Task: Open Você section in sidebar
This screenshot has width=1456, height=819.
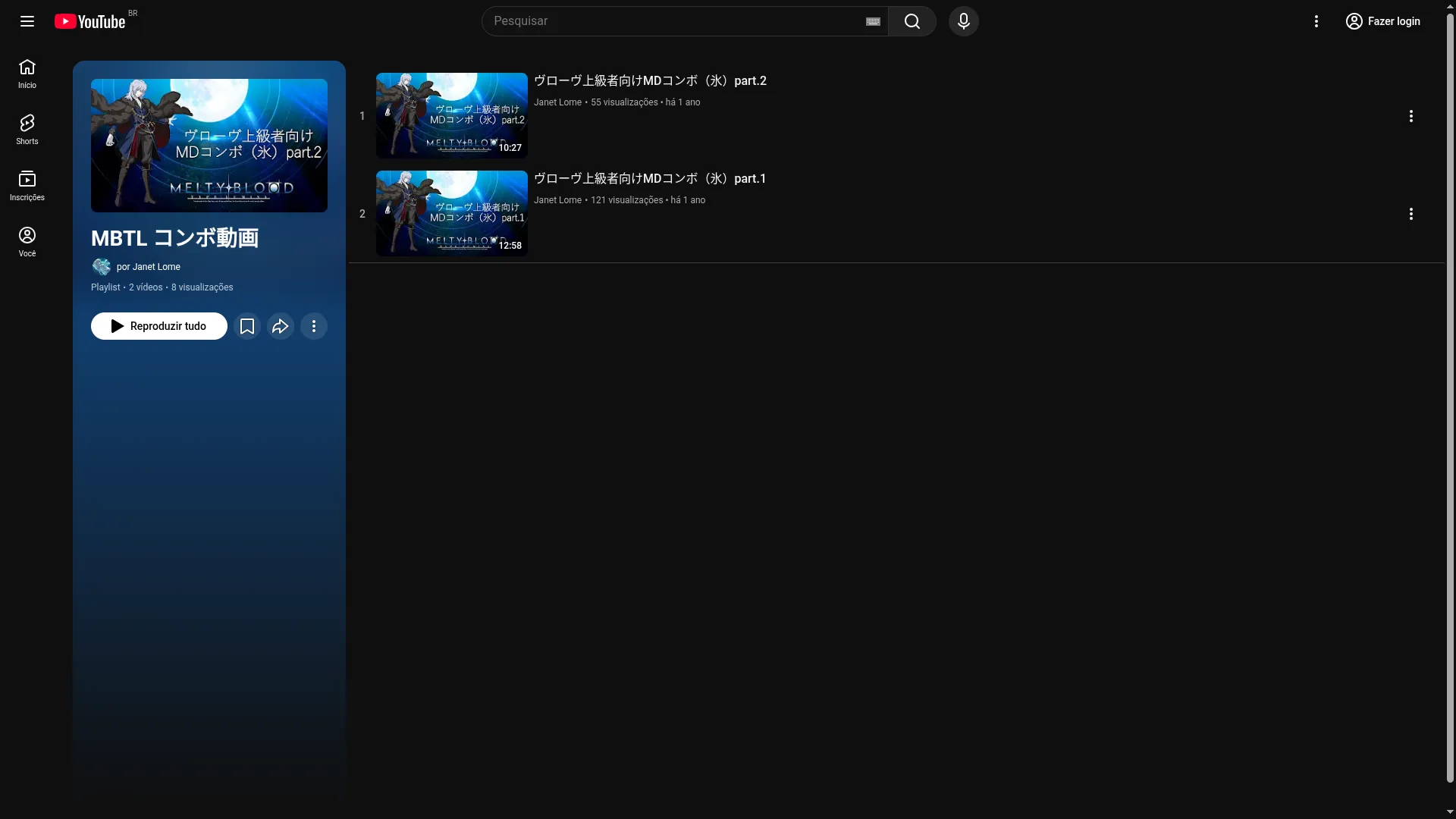Action: click(27, 241)
